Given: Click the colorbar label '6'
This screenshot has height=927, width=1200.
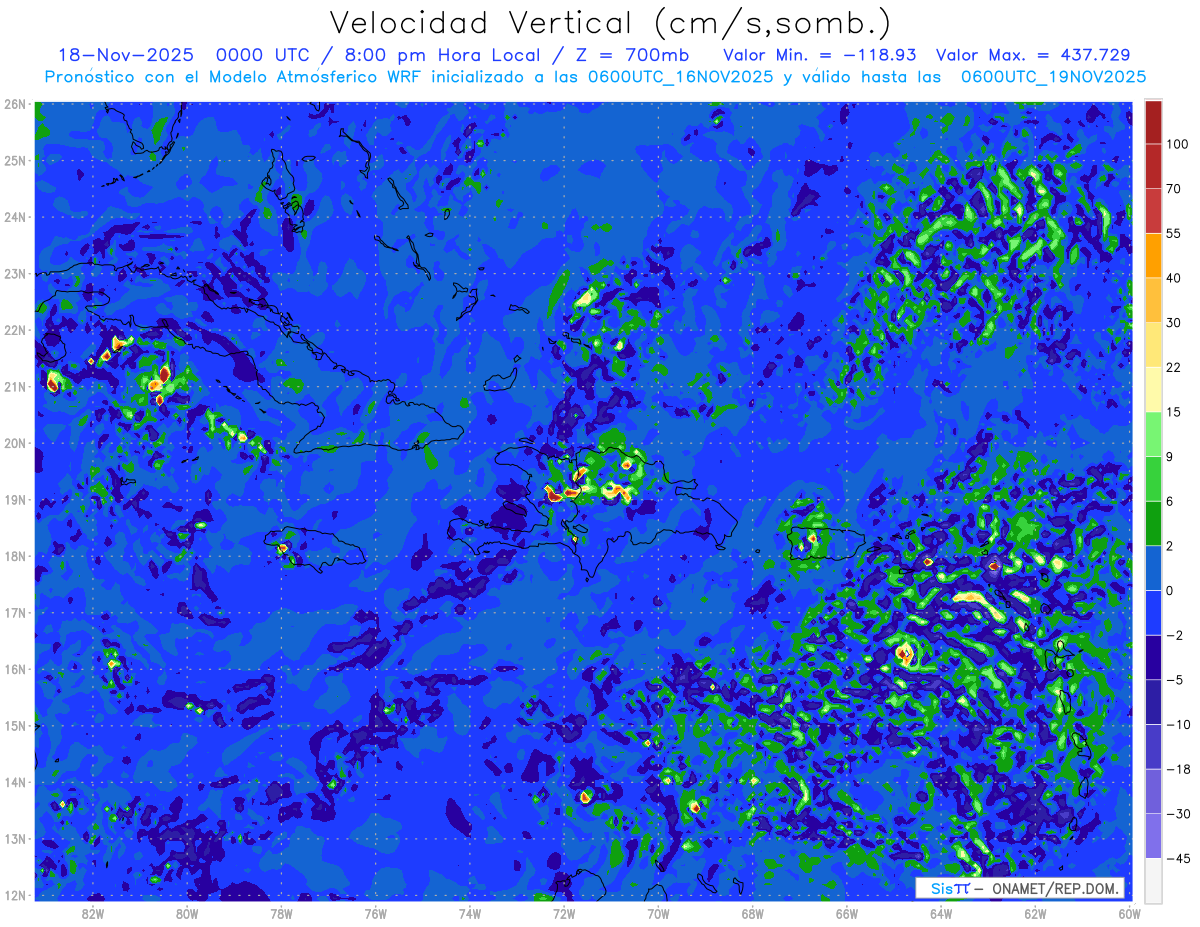Looking at the screenshot, I should pyautogui.click(x=1170, y=501).
